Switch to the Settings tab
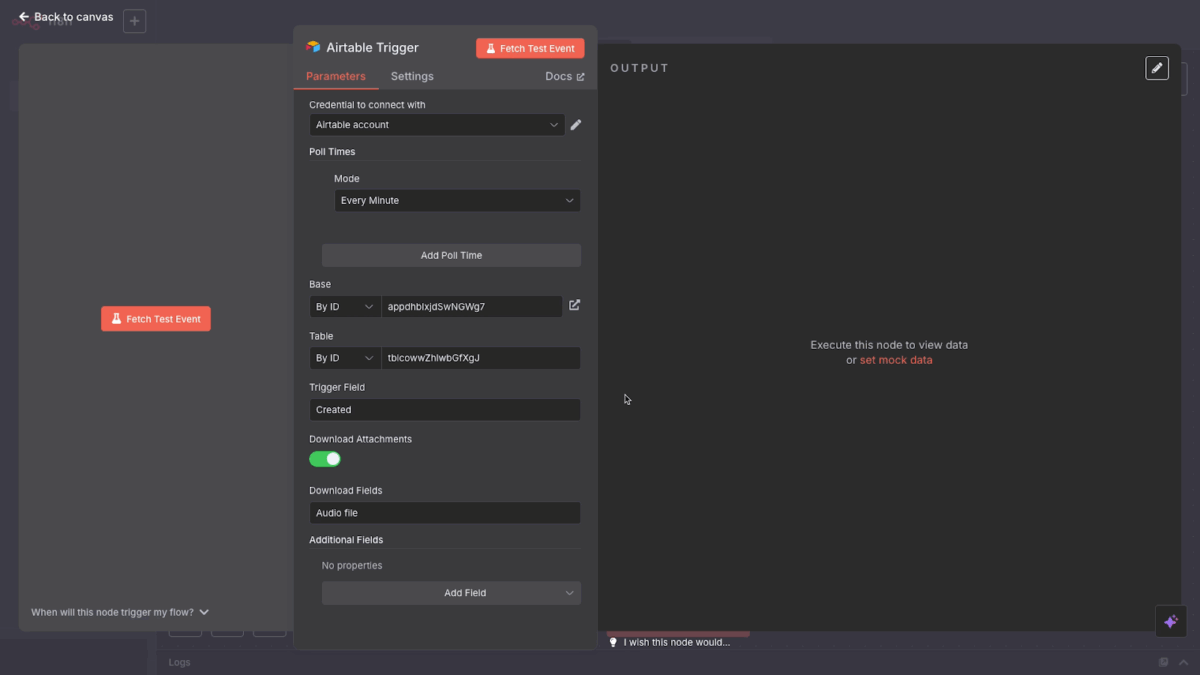Screen dimensions: 1200x675 coord(412,76)
